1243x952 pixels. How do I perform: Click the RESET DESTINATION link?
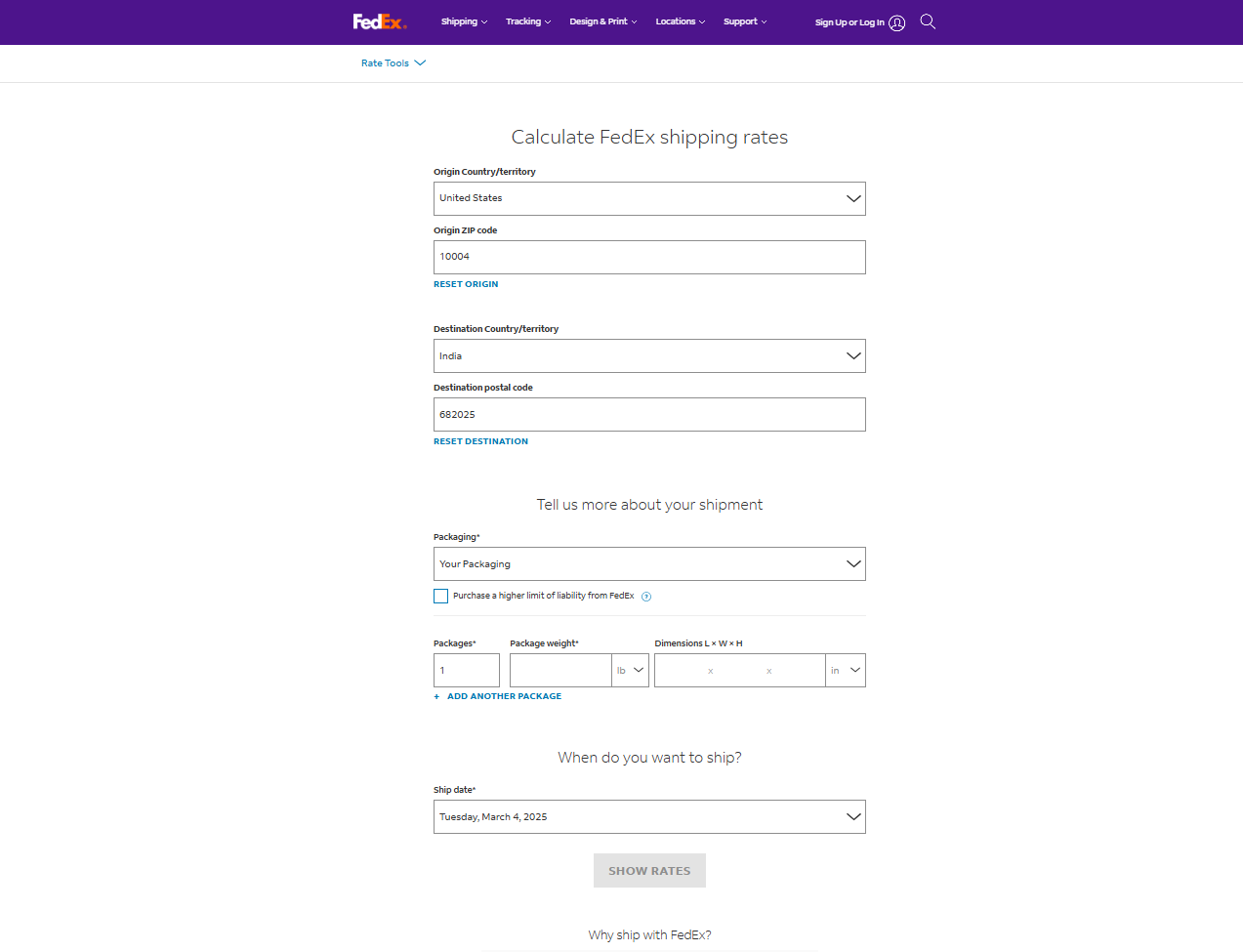coord(480,441)
